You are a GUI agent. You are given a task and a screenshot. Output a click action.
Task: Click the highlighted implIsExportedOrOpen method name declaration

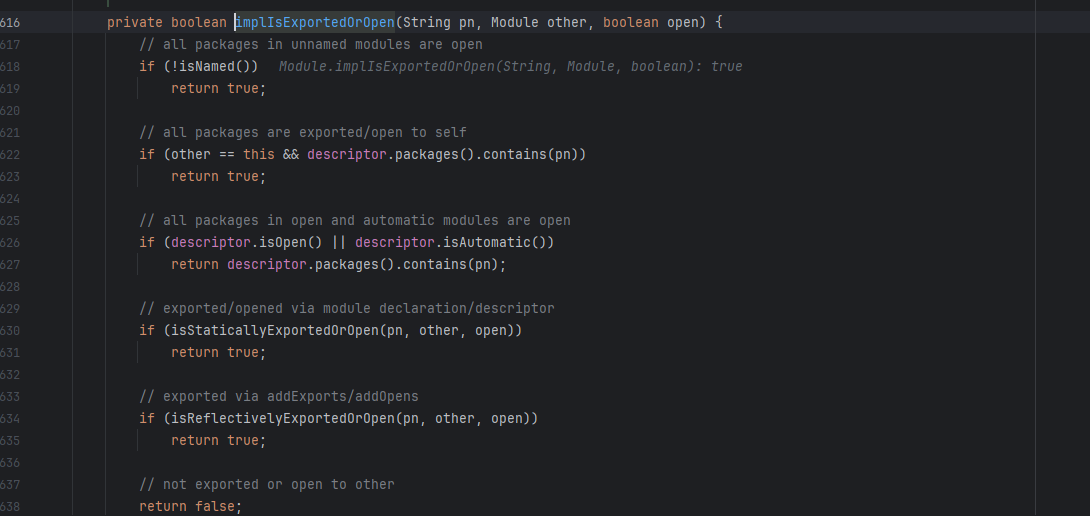[x=315, y=22]
